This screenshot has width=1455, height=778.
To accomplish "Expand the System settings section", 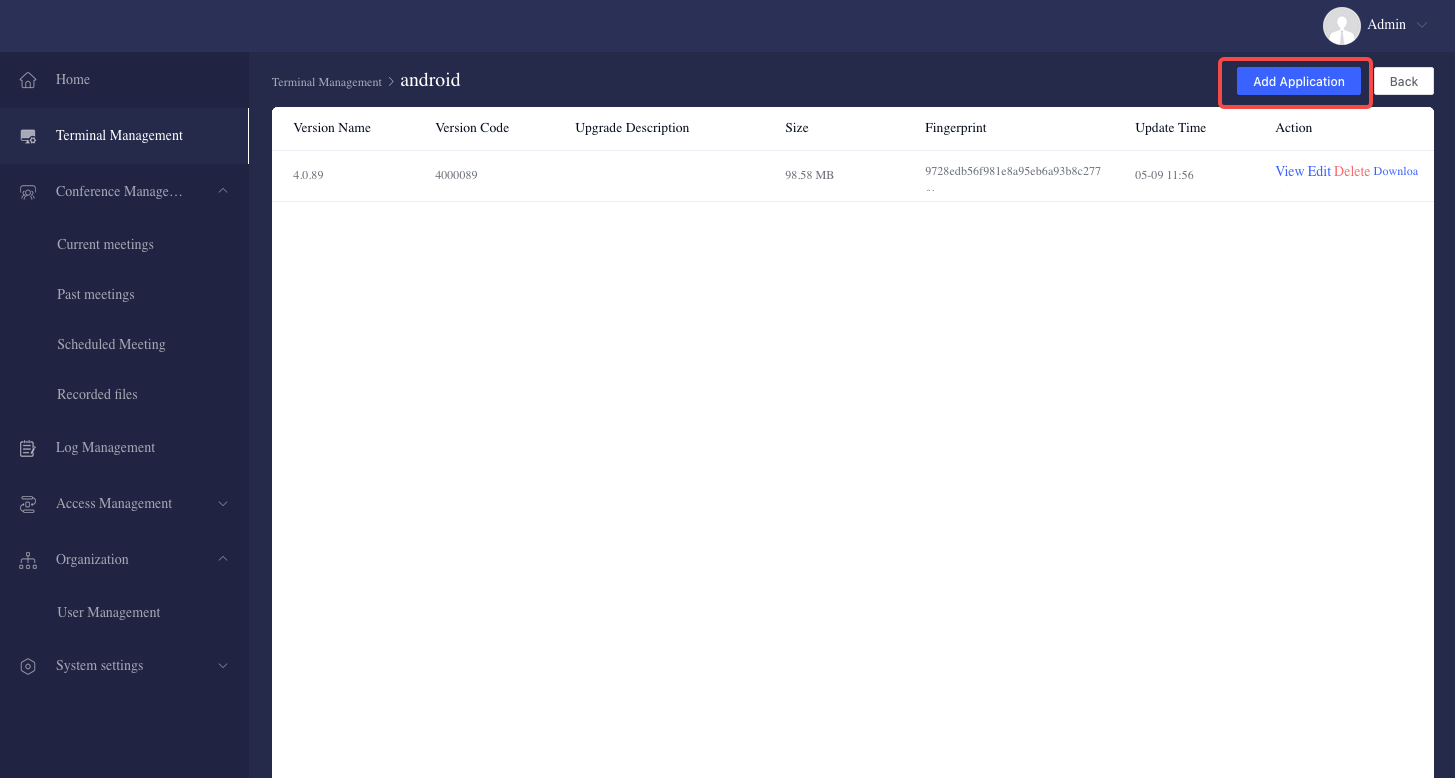I will click(222, 665).
